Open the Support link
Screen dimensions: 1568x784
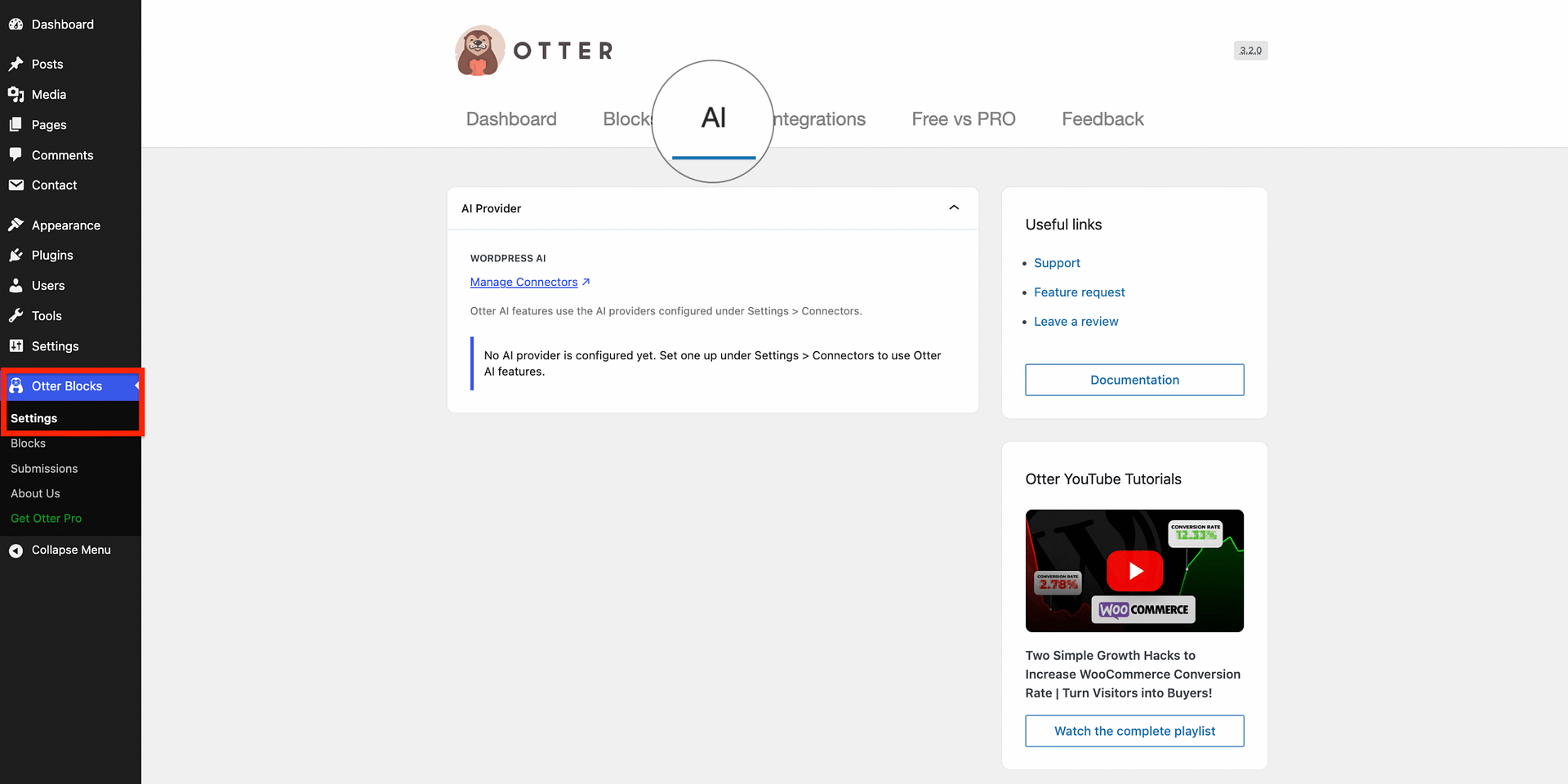coord(1057,263)
